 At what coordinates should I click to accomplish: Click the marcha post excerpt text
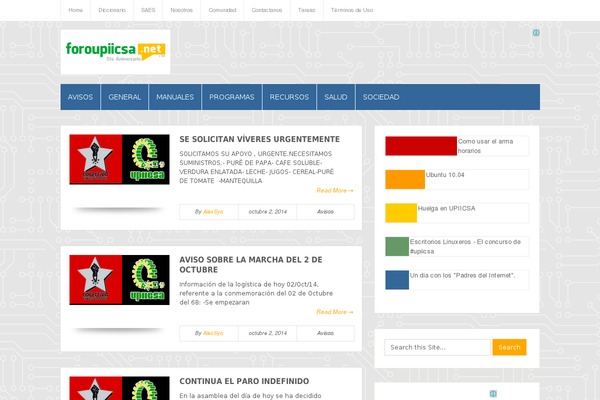256,293
